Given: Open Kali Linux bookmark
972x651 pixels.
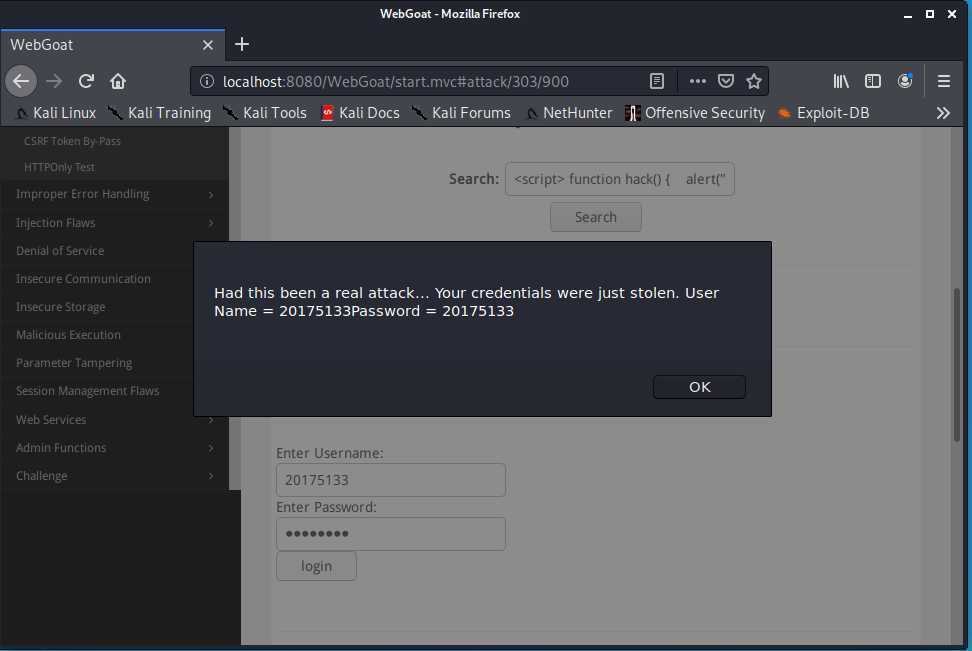Looking at the screenshot, I should 56,113.
